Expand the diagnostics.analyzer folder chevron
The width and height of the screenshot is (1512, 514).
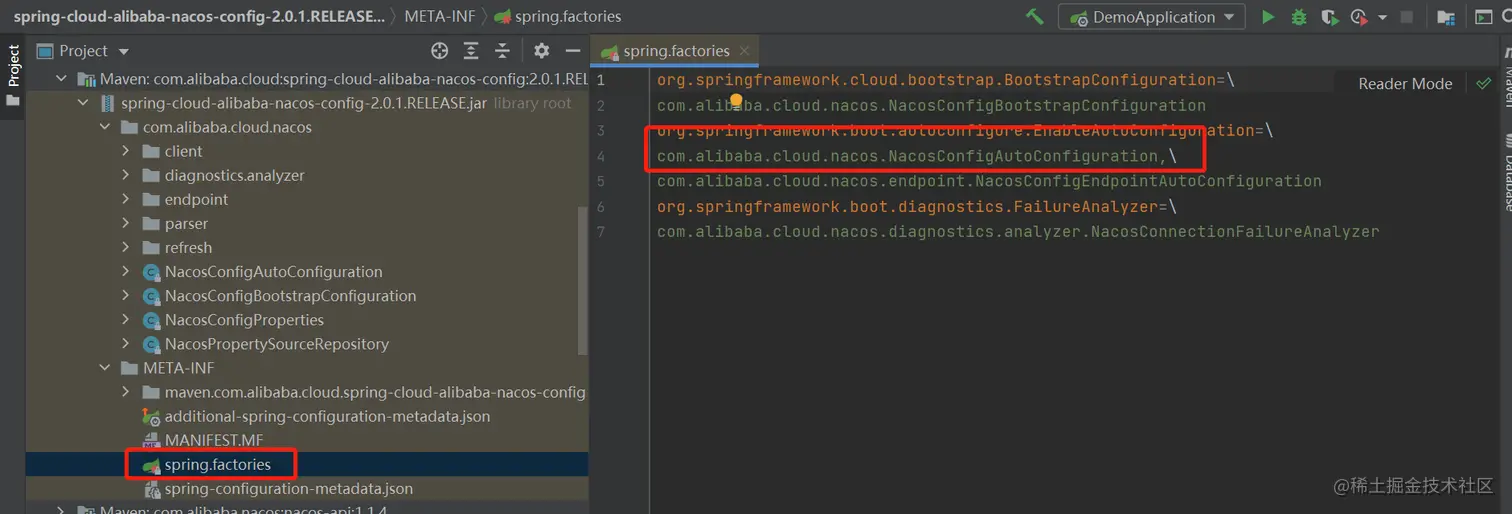[x=126, y=175]
